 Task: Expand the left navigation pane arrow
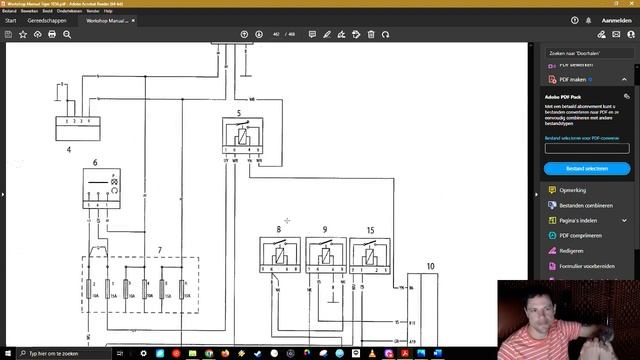click(3, 194)
